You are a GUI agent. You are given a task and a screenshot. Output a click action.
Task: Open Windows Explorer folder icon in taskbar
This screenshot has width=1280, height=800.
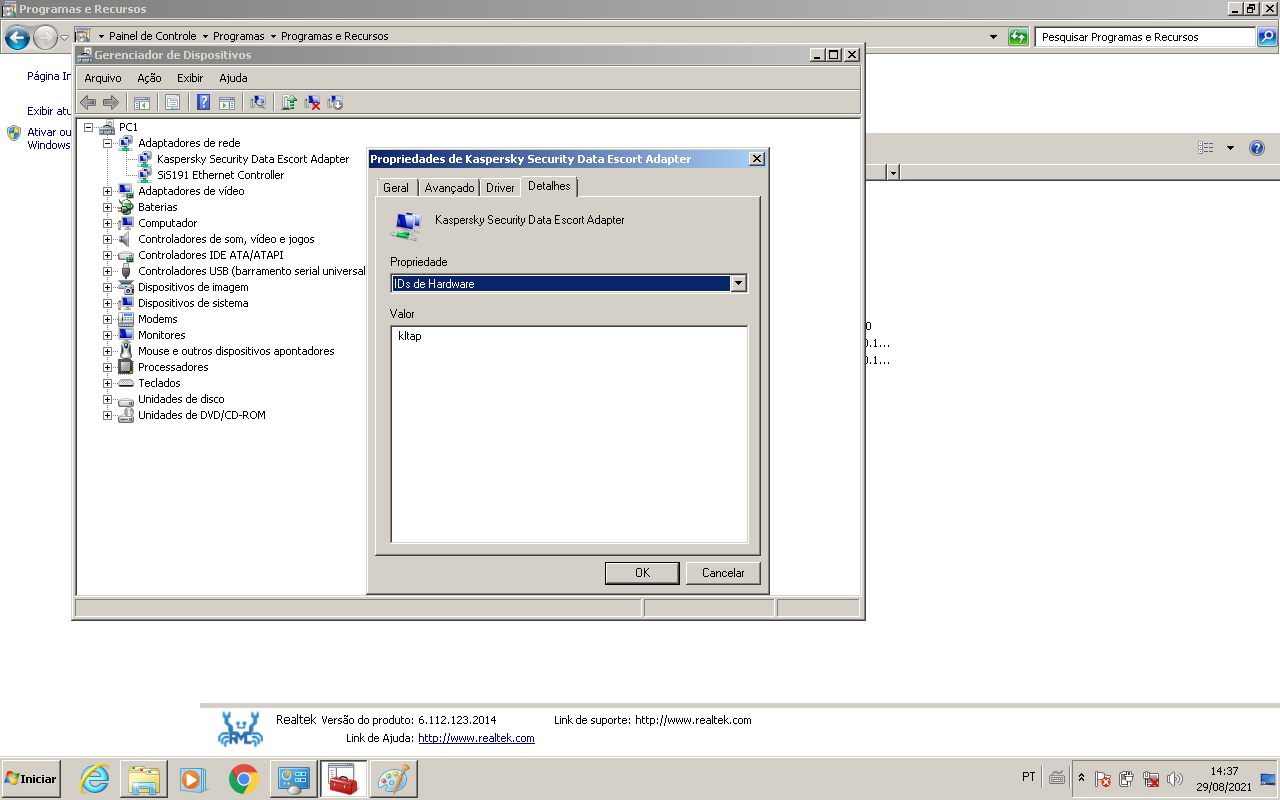pos(144,779)
